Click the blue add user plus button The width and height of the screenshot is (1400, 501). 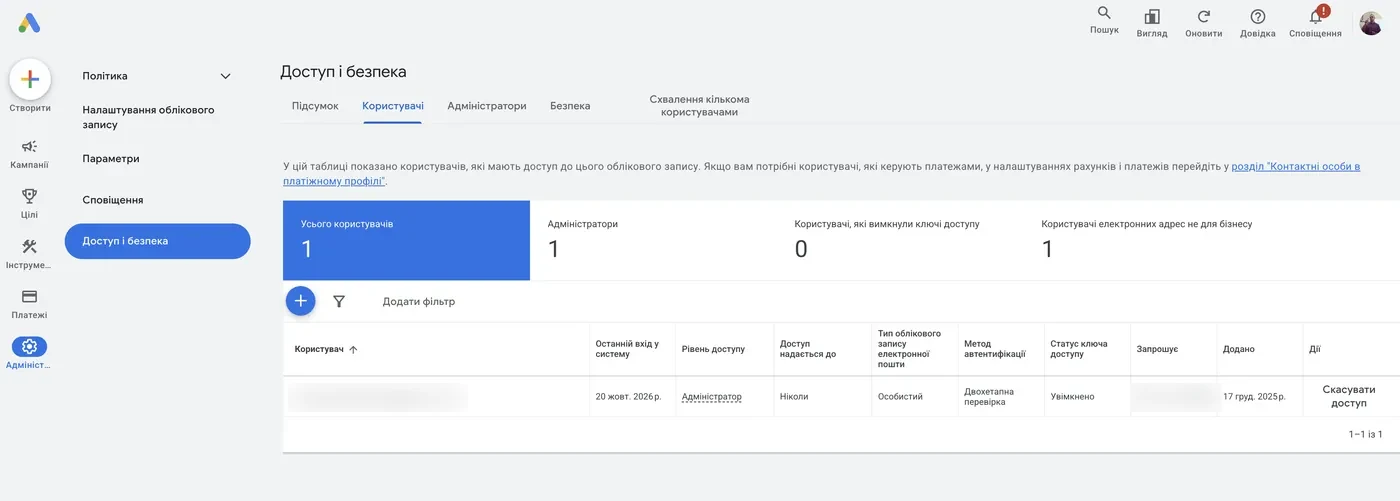click(300, 301)
